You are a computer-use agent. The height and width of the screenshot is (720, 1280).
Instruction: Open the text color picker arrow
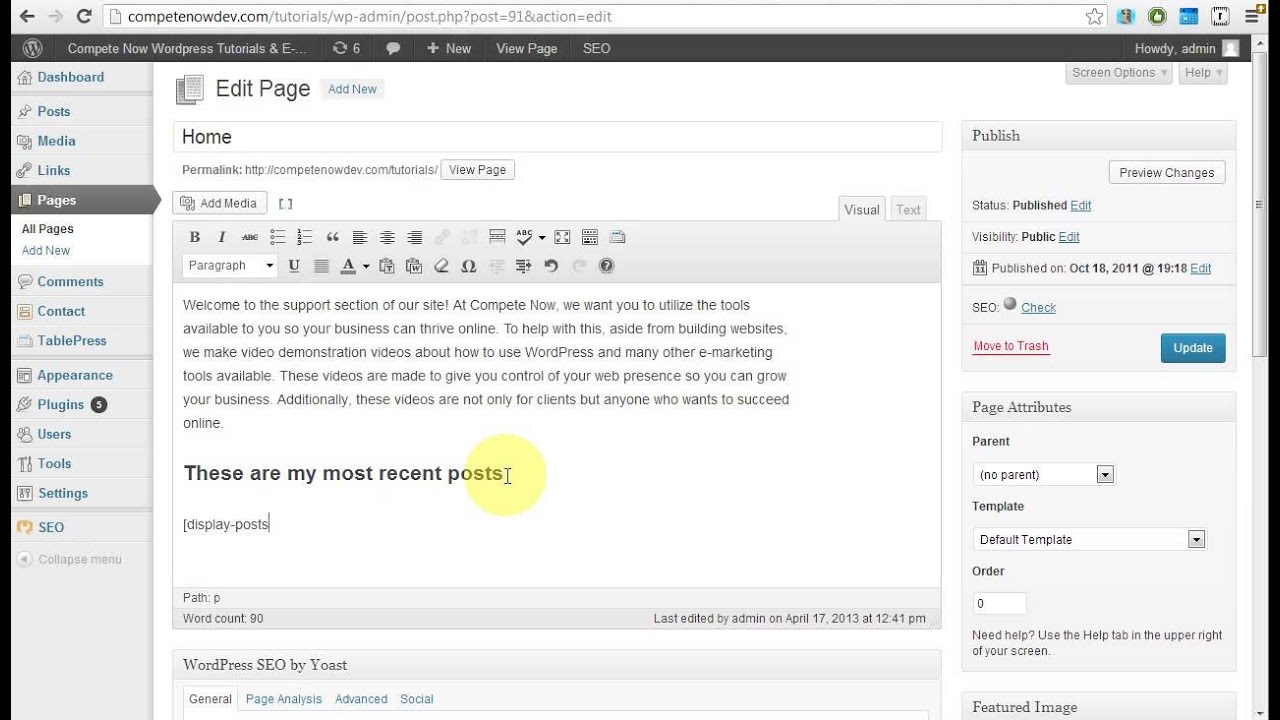366,266
